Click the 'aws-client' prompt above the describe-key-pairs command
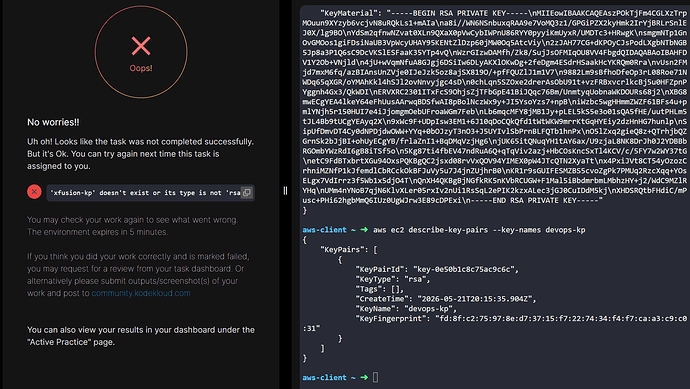 (x=324, y=230)
